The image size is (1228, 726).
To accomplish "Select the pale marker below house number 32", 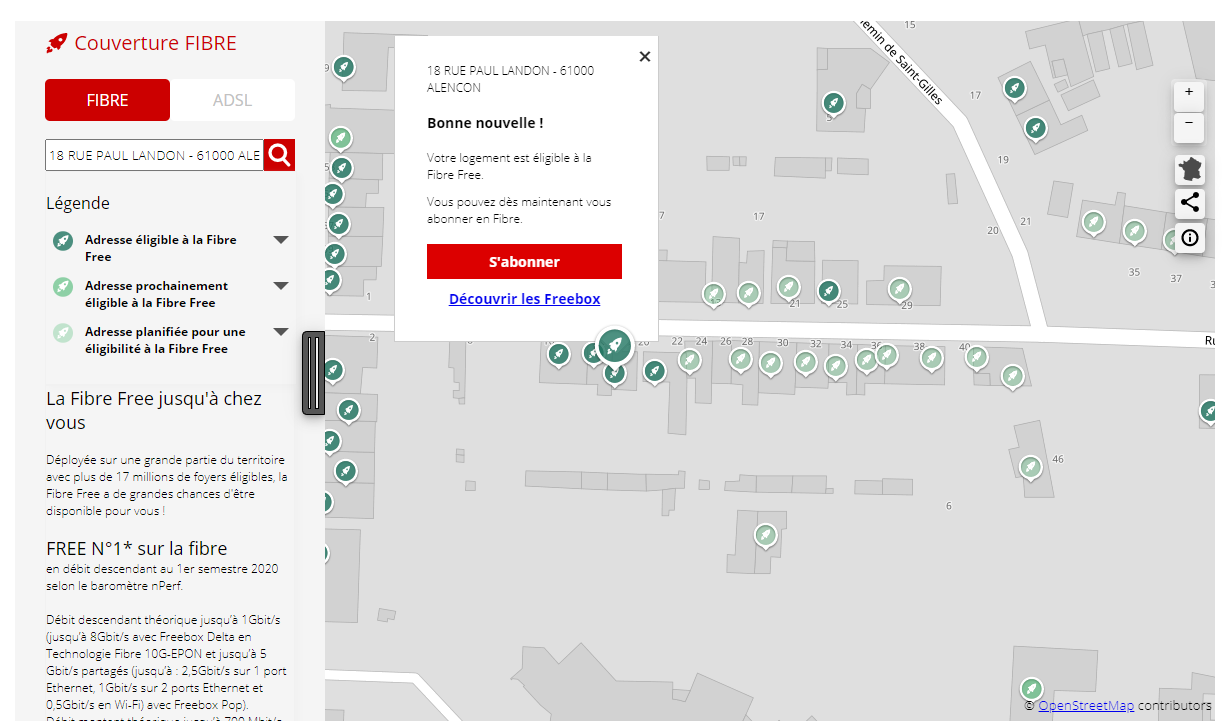I will coord(806,362).
